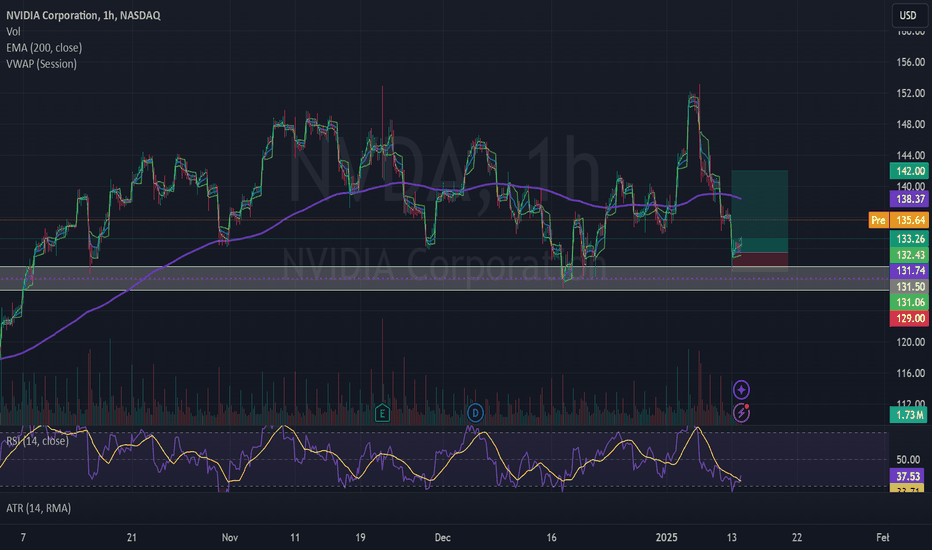
Task: Click the 132.43 price label
Action: (x=909, y=255)
